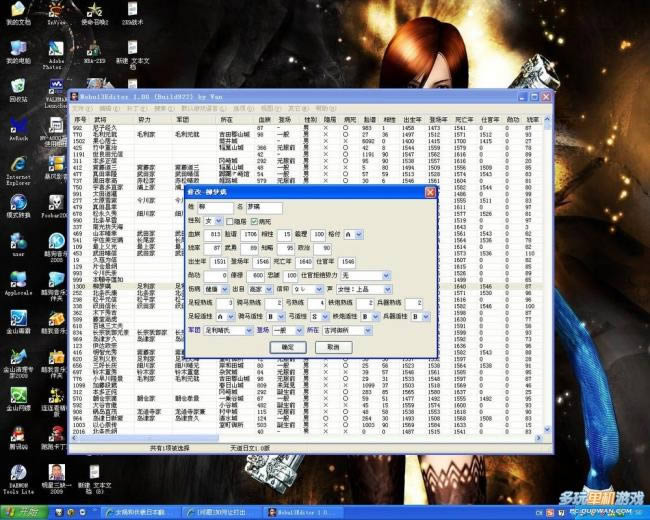650x520 pixels.
Task: Open the 出自 origin dropdown
Action: tap(260, 289)
